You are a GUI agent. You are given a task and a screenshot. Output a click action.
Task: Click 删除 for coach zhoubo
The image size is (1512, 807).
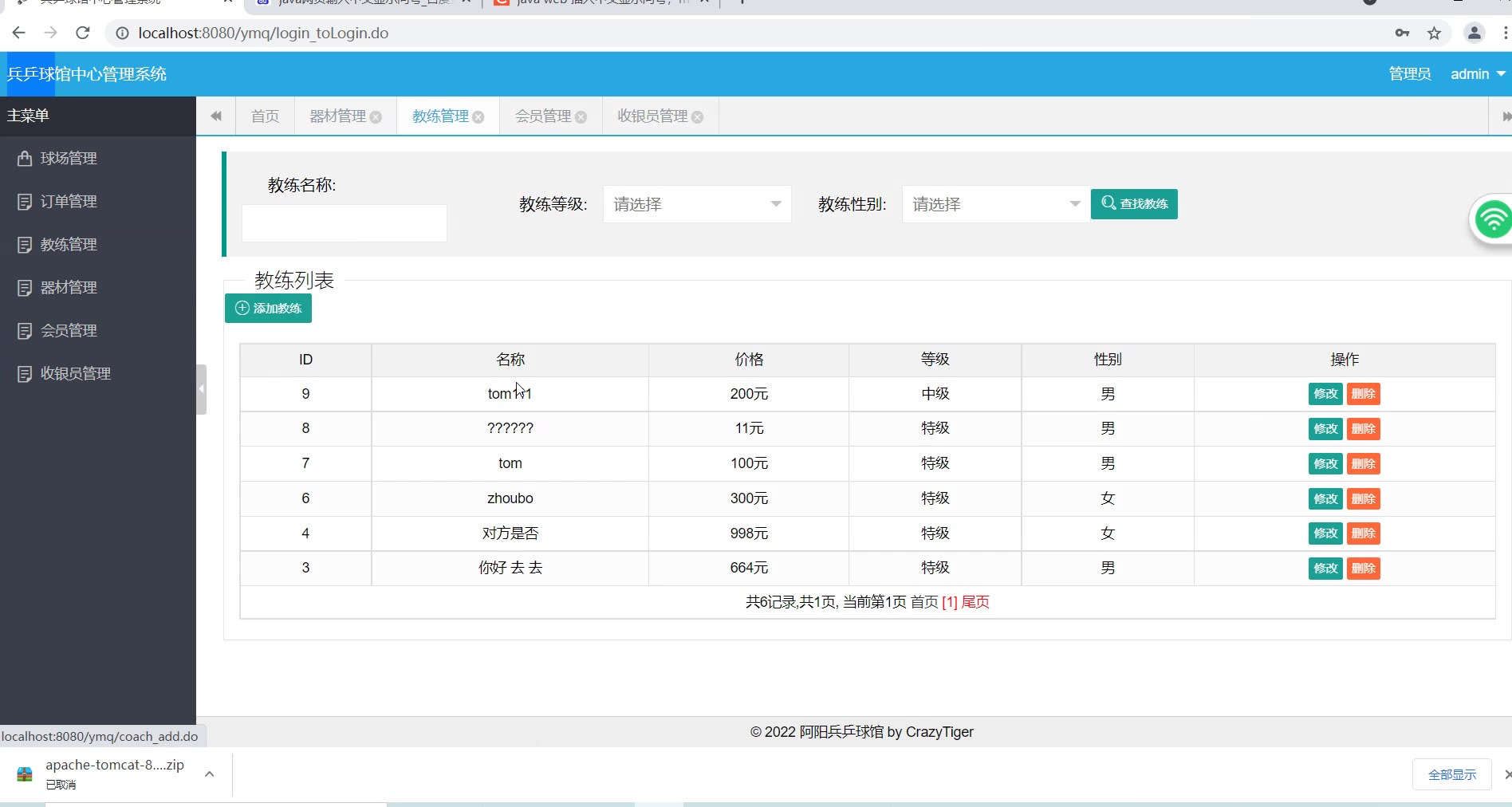click(x=1364, y=499)
